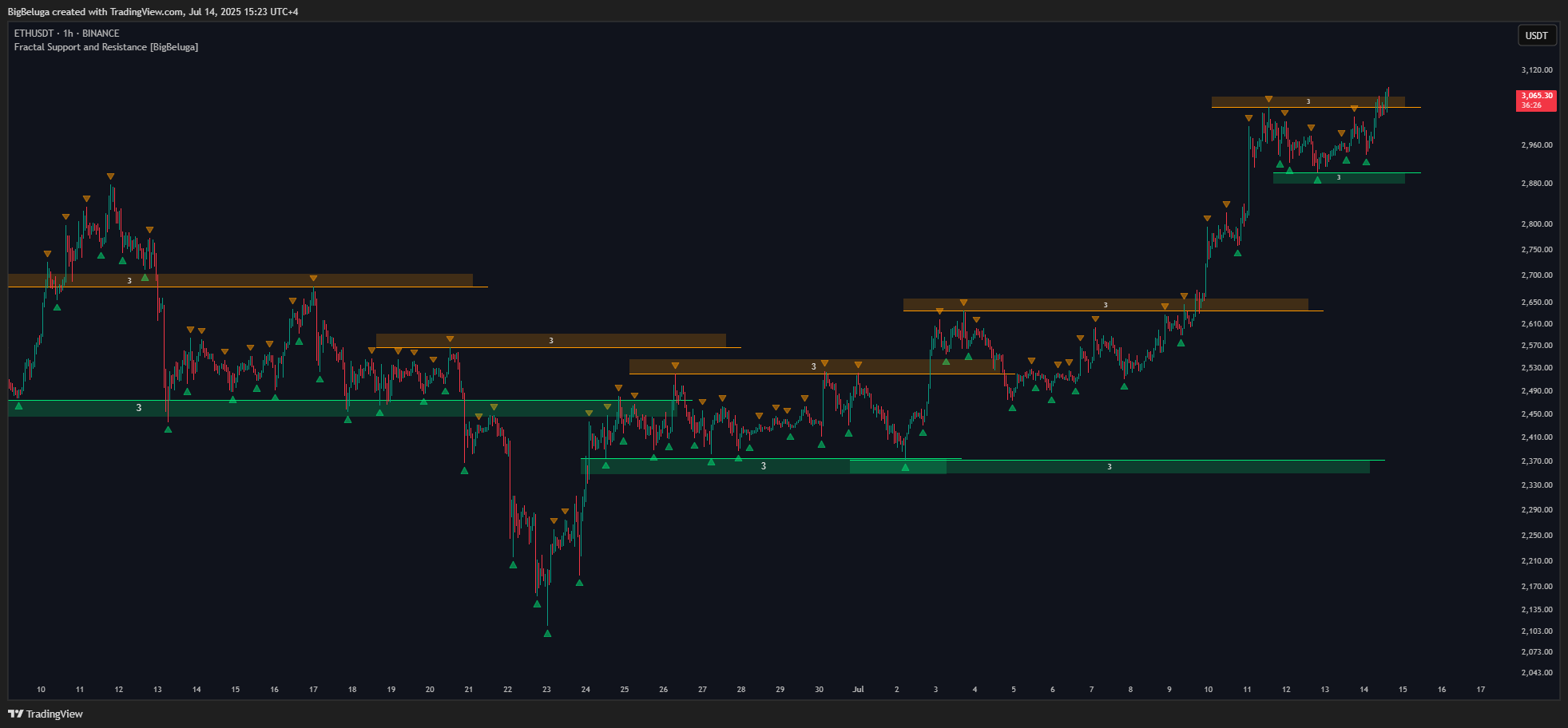This screenshot has width=1568, height=728.
Task: Select price axis label 2,530.00
Action: coord(1537,368)
